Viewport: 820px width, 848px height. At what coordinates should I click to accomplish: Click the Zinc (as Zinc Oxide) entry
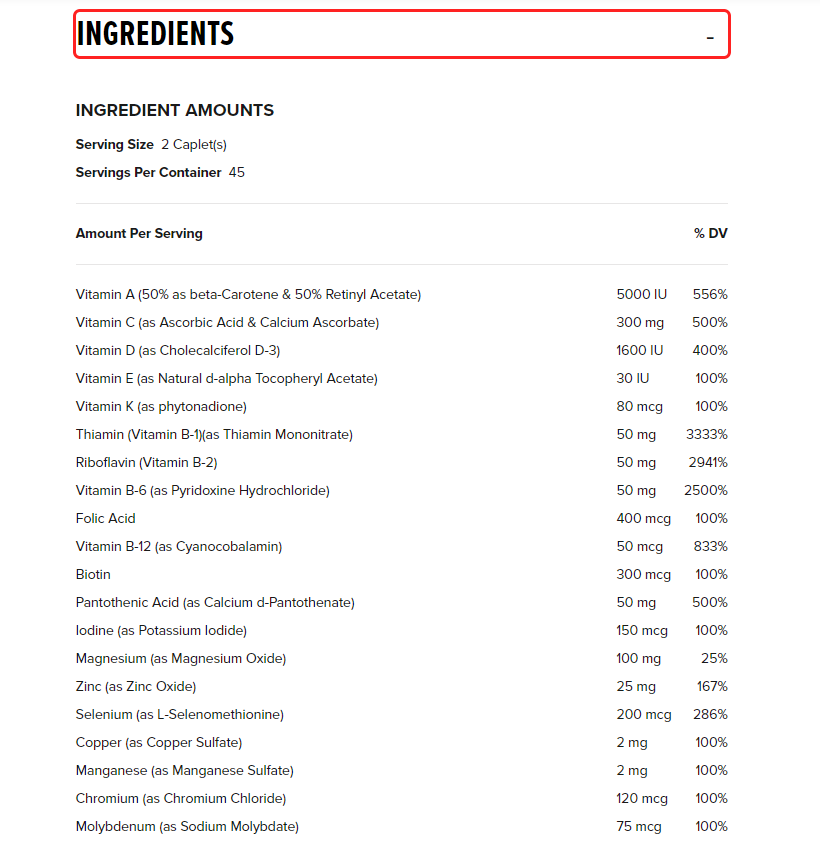coord(136,687)
